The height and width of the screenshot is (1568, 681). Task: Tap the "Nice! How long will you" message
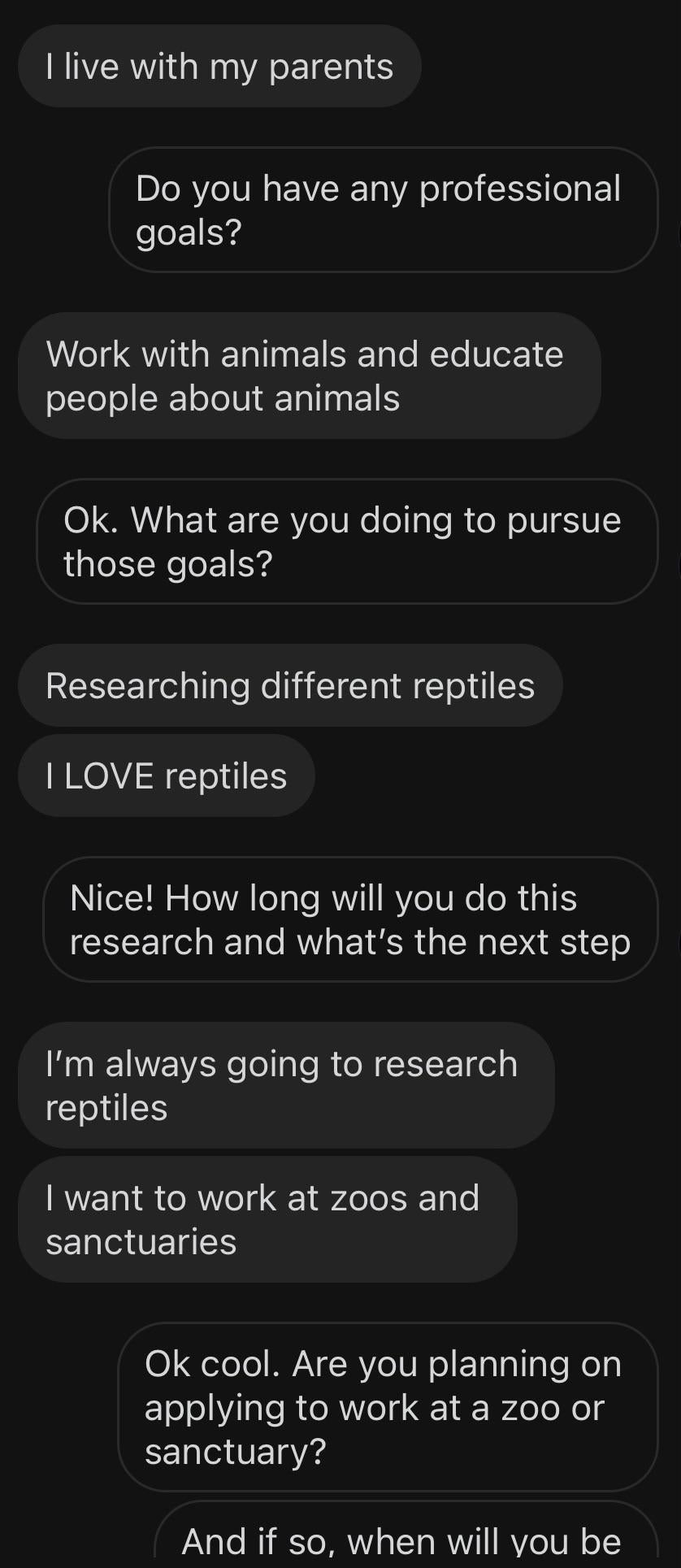(x=350, y=919)
